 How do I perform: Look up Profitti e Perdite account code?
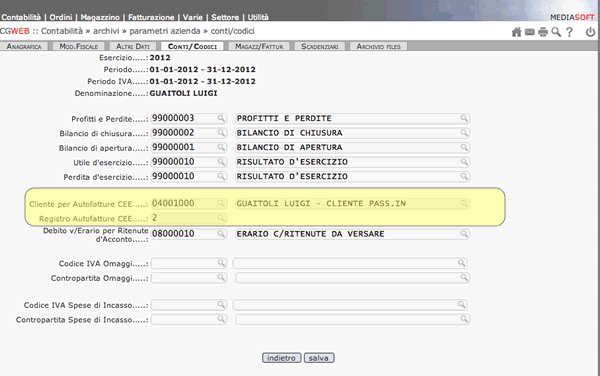(221, 119)
